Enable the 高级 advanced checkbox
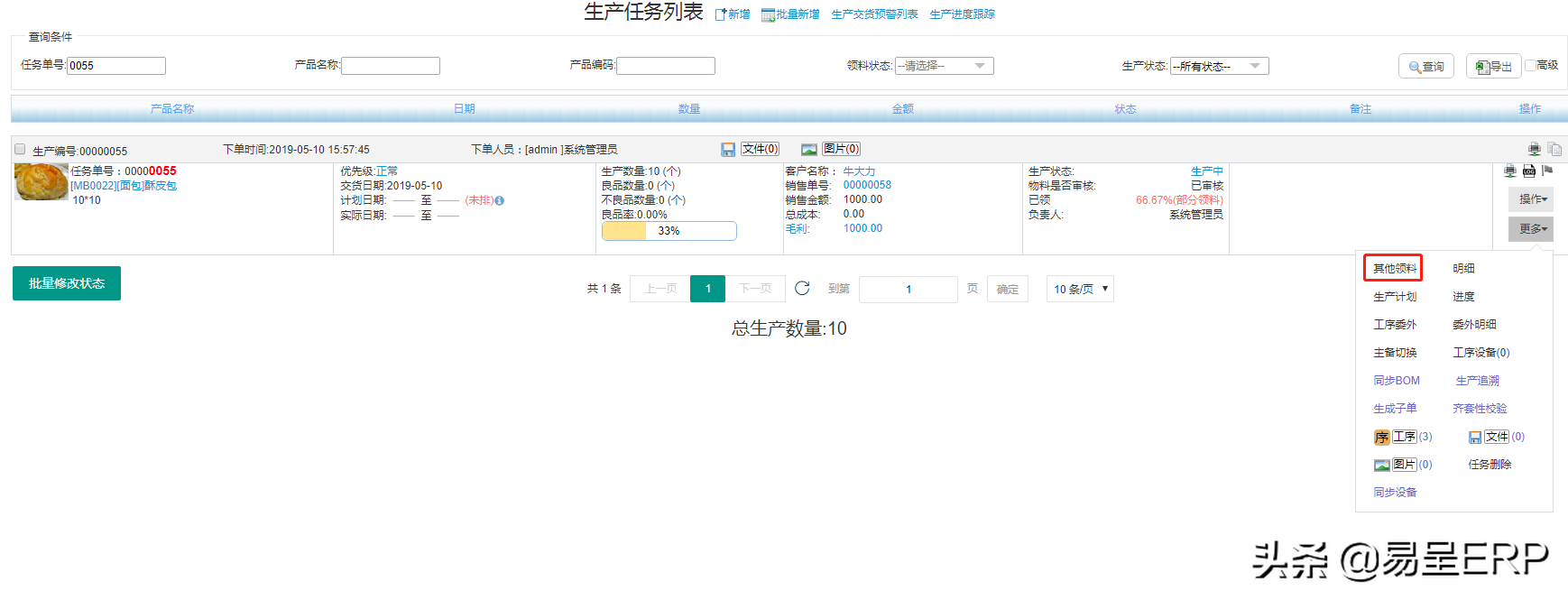The image size is (1568, 600). pyautogui.click(x=1530, y=65)
